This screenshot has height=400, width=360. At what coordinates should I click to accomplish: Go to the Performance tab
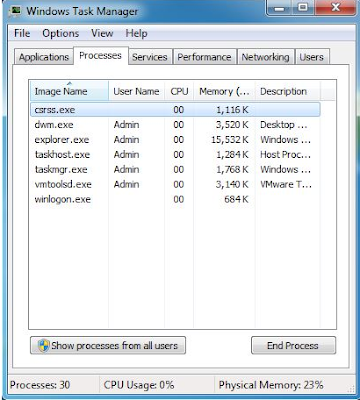[204, 57]
